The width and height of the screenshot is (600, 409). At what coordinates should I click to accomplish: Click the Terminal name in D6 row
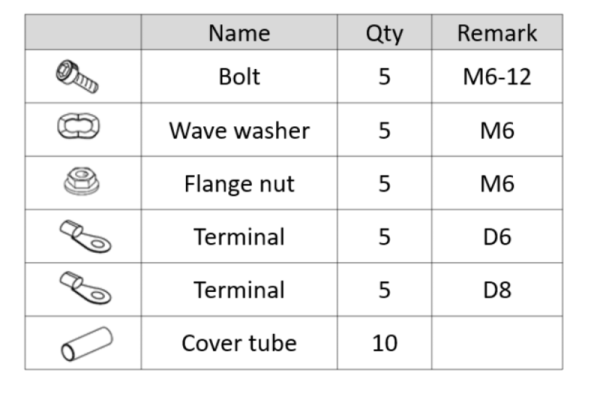[x=239, y=237]
